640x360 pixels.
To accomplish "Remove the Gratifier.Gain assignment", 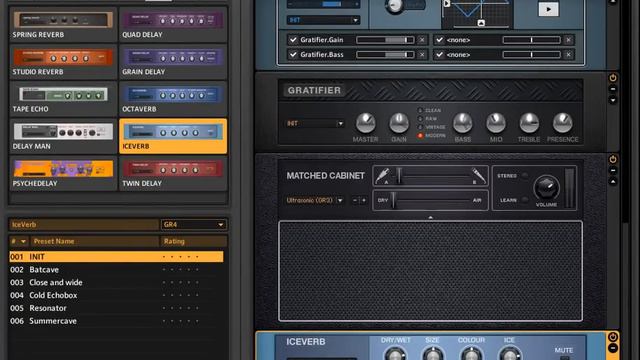I will (422, 40).
